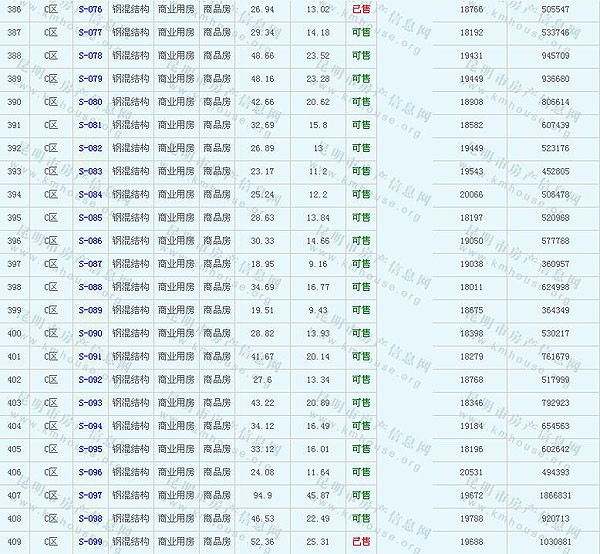This screenshot has height=554, width=600.
Task: Open details for unit S-085
Action: 90,217
